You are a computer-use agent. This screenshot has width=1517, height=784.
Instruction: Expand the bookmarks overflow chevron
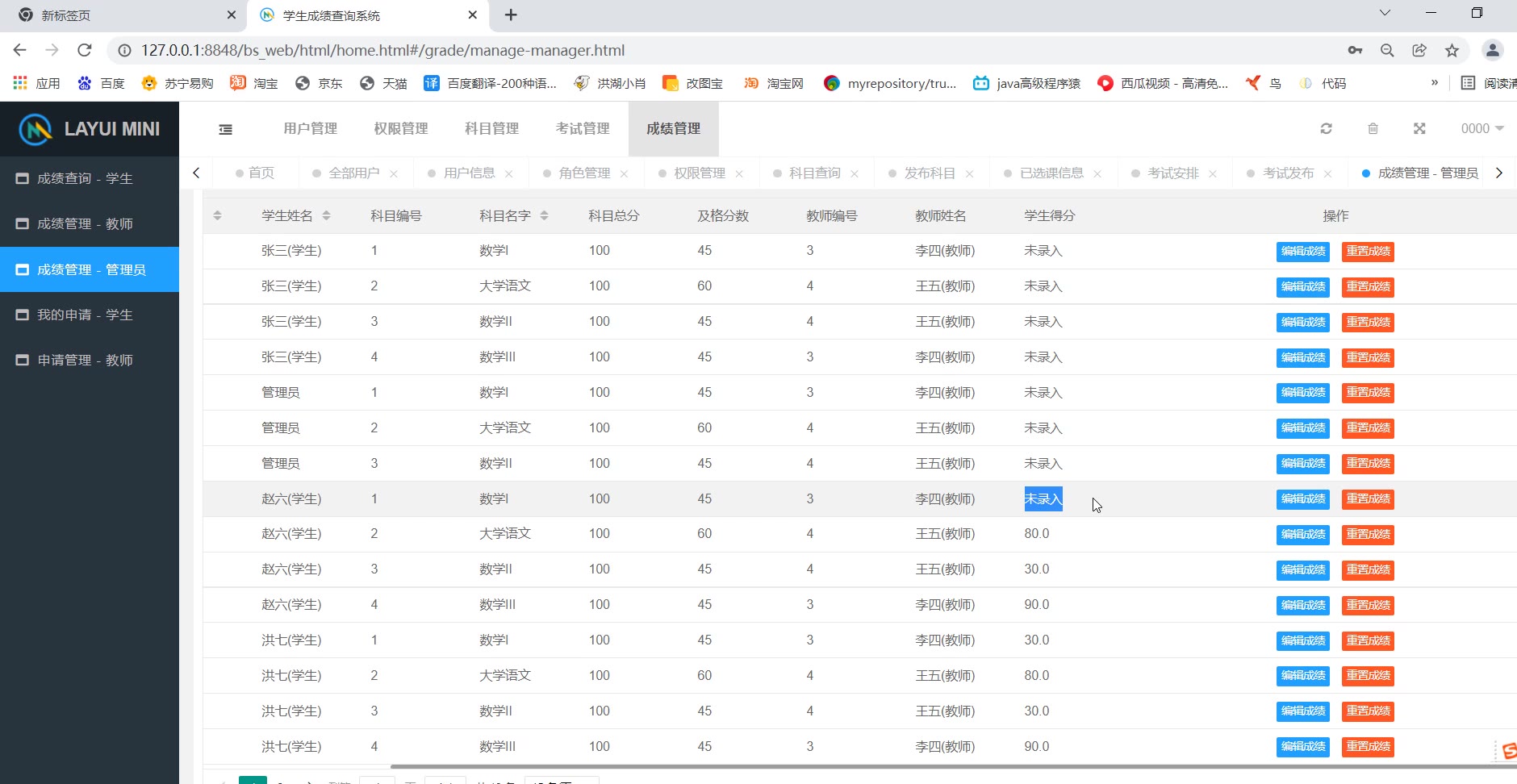[1434, 83]
